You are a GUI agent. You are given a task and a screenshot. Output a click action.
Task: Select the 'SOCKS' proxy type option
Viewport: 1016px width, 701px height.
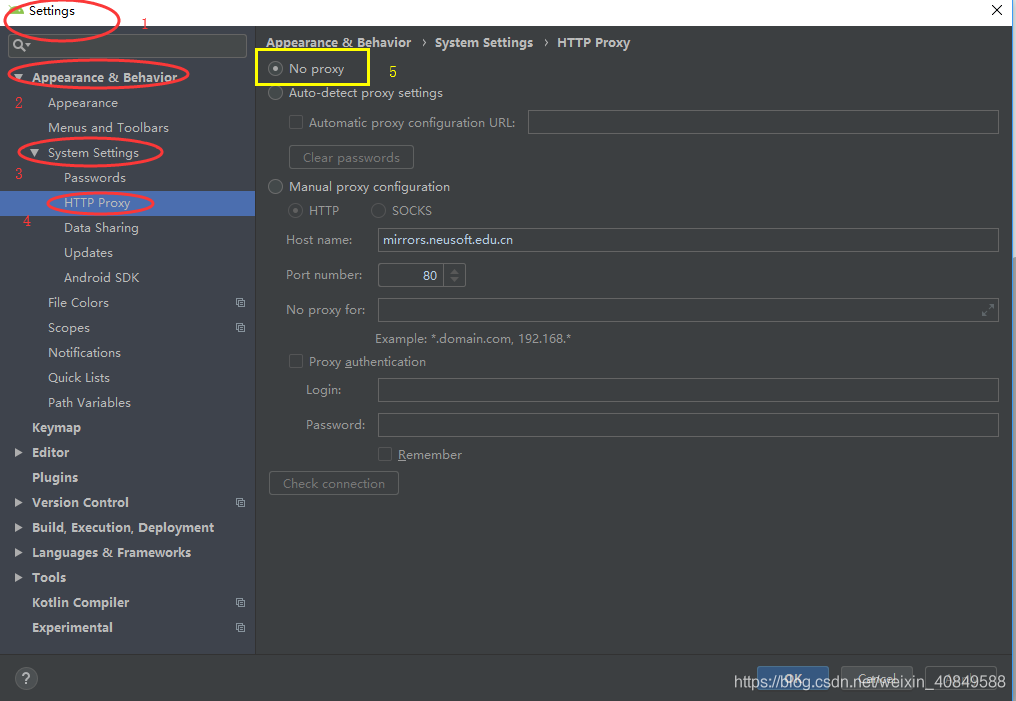click(x=378, y=210)
